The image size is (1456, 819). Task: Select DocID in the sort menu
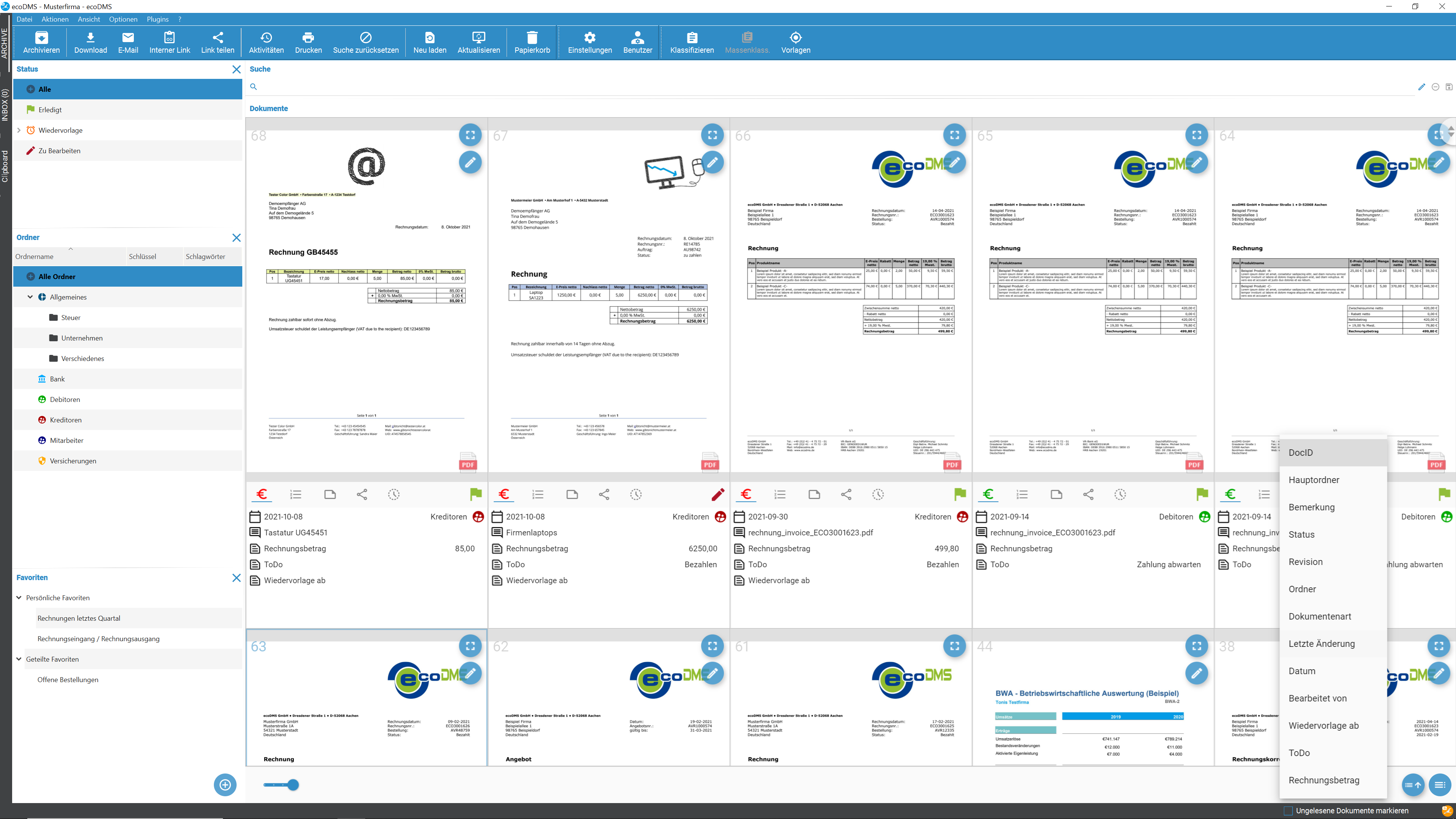click(x=1334, y=452)
